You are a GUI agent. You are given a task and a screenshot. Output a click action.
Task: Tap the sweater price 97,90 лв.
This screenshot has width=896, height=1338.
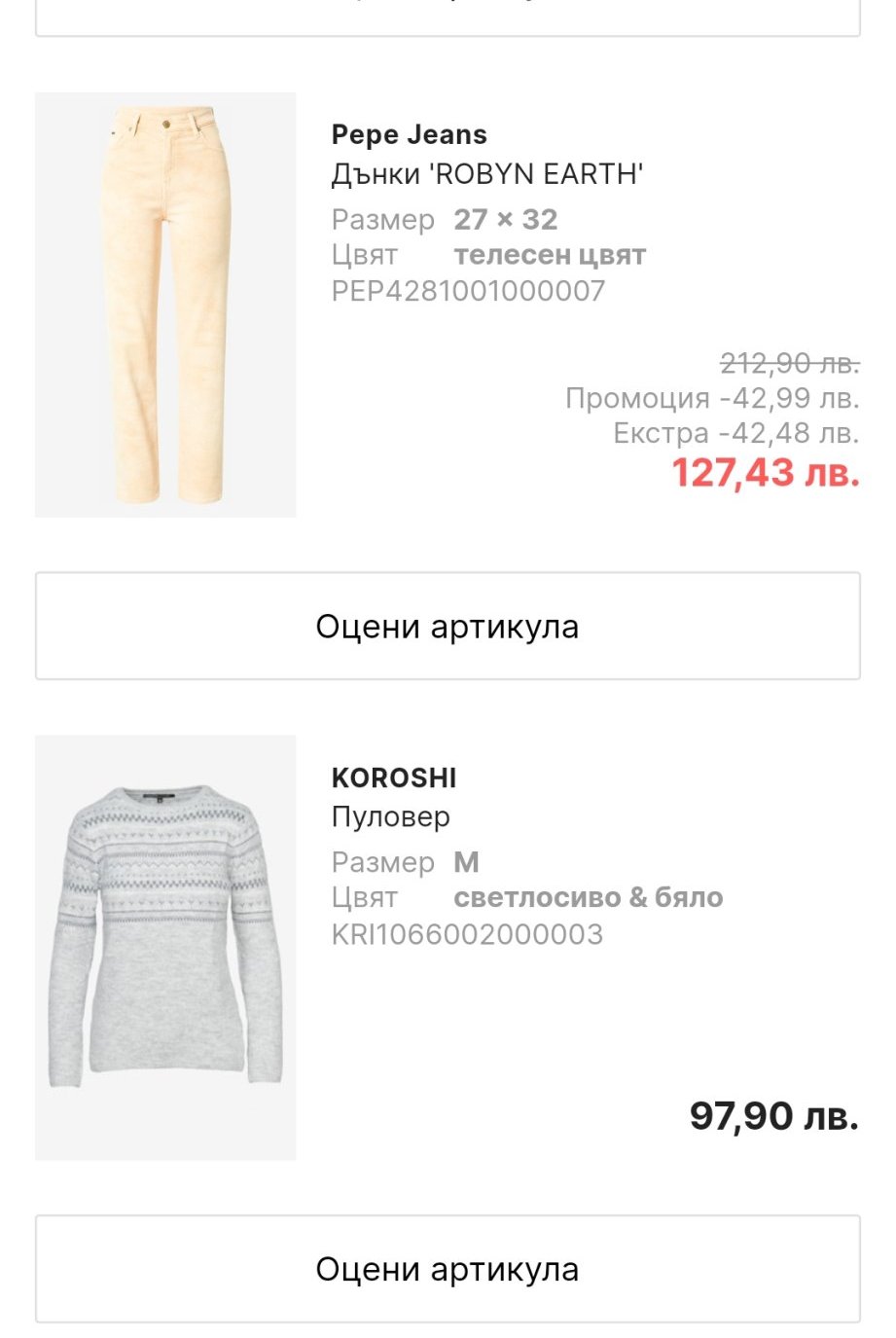tap(773, 1116)
